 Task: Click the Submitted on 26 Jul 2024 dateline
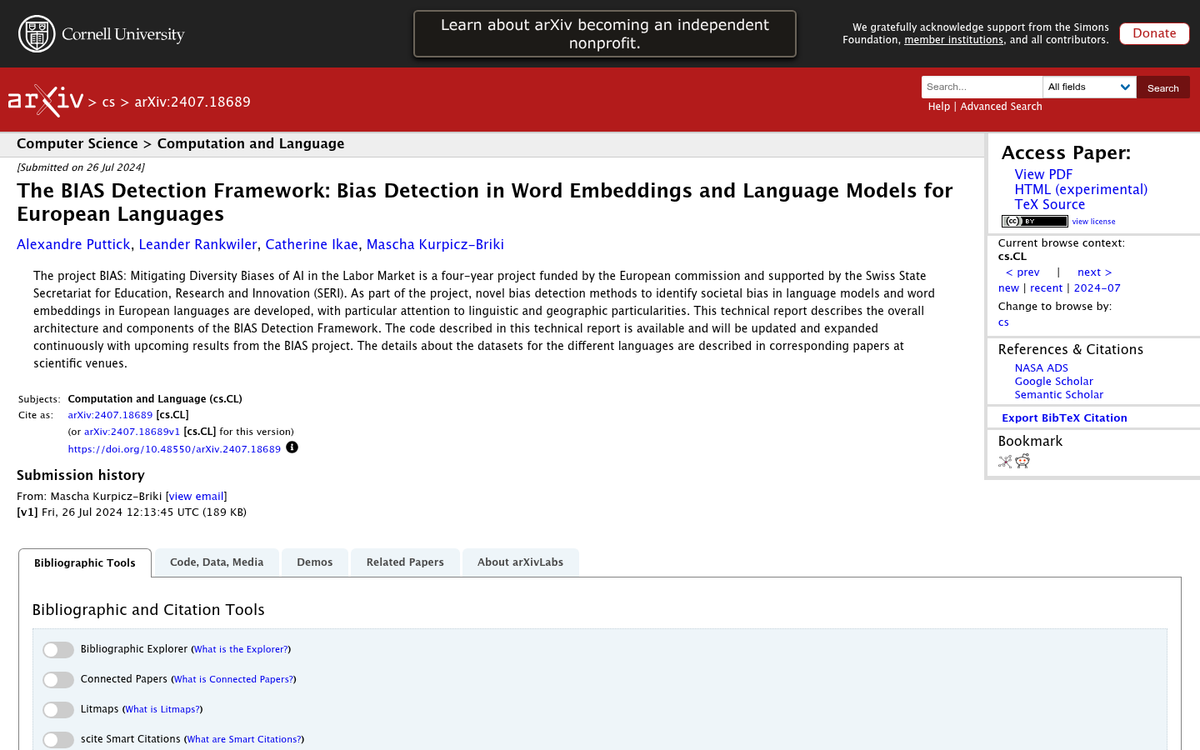(81, 167)
